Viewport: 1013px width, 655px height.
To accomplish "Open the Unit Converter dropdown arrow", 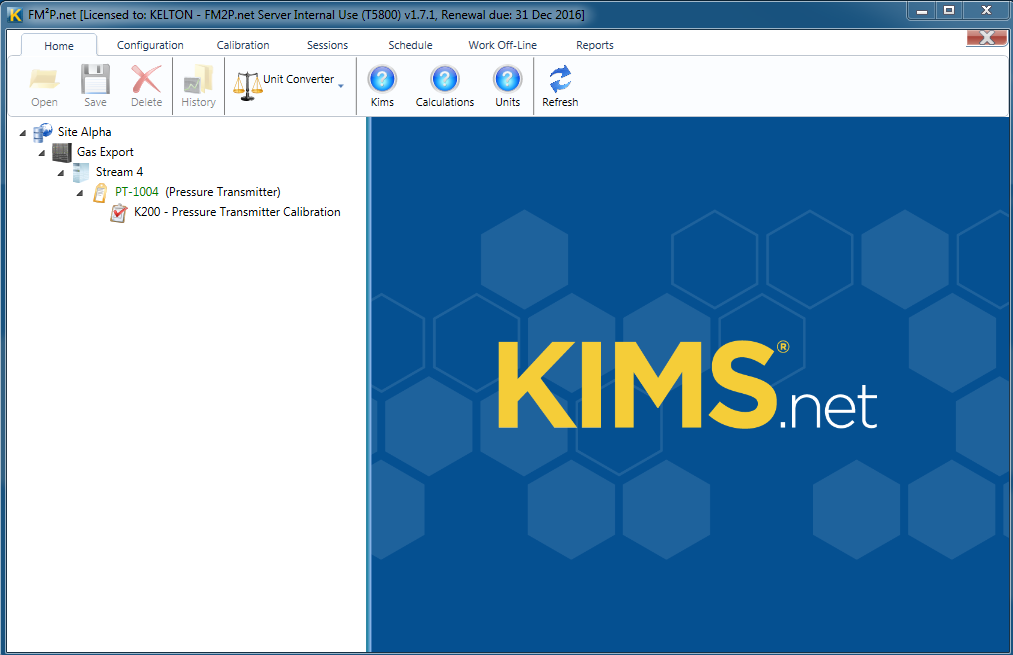I will click(x=341, y=86).
